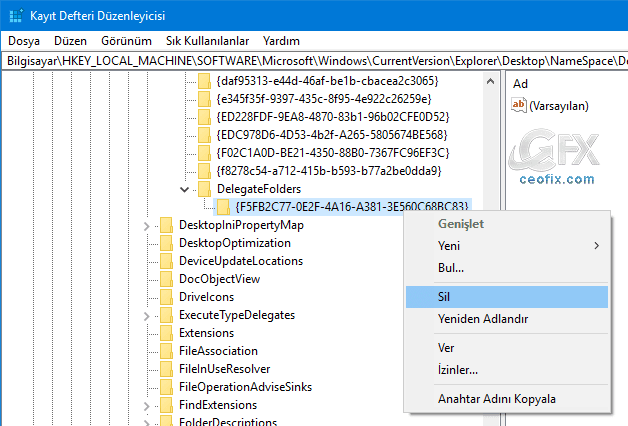Click folder icon of {EDC978D6-4D53-4b2f-A265-5805674BE568}
This screenshot has height=426, width=628.
pyautogui.click(x=204, y=135)
